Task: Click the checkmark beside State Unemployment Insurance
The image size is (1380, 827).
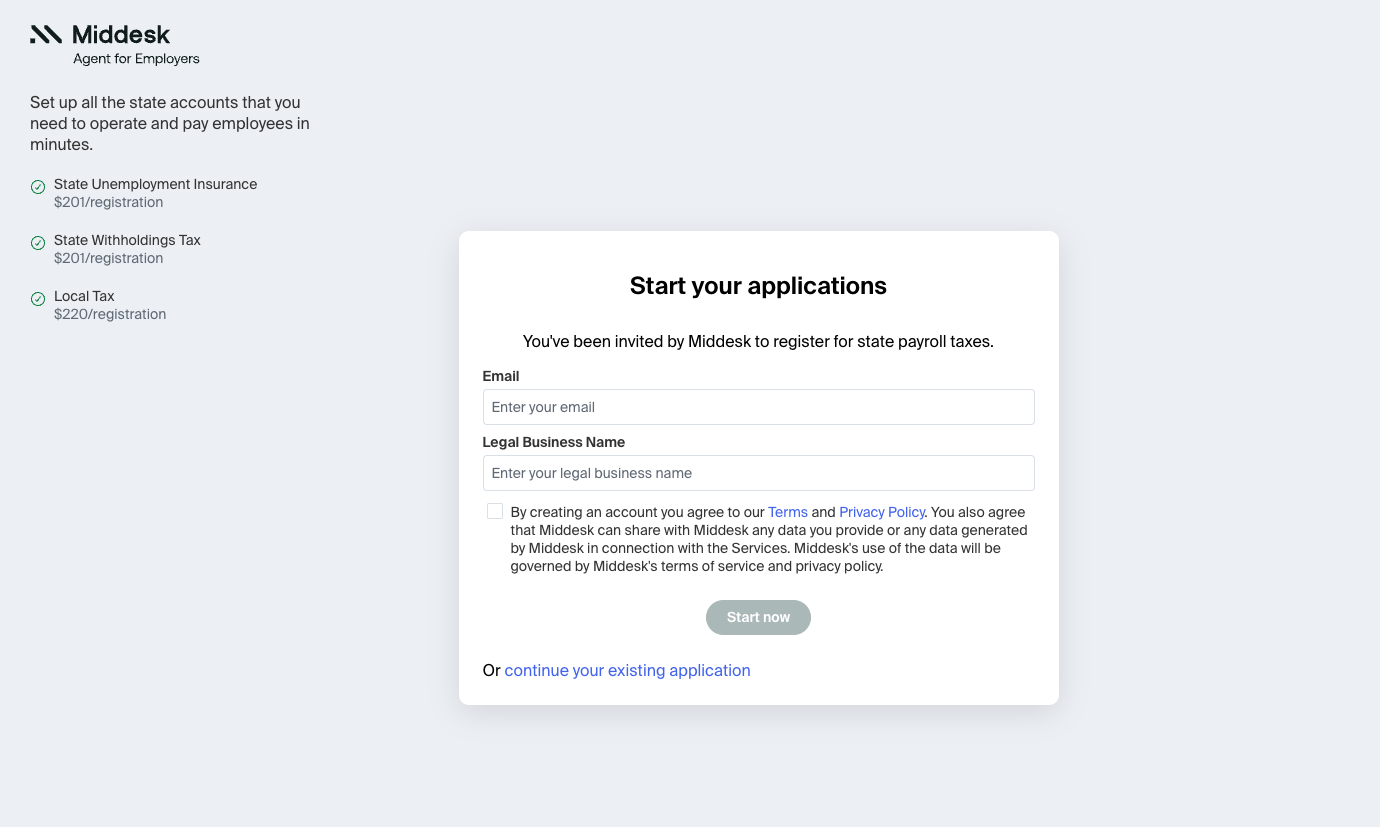Action: pyautogui.click(x=38, y=187)
